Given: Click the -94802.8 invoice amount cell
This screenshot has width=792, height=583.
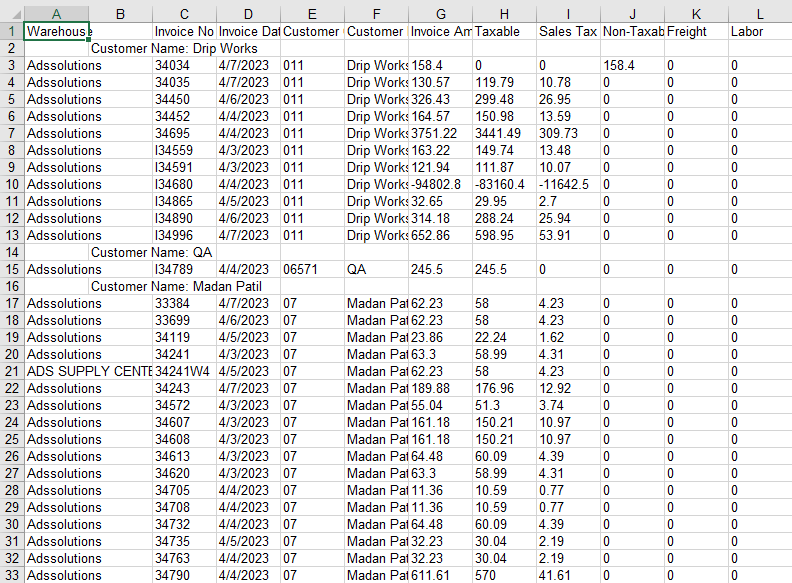Looking at the screenshot, I should 440,184.
